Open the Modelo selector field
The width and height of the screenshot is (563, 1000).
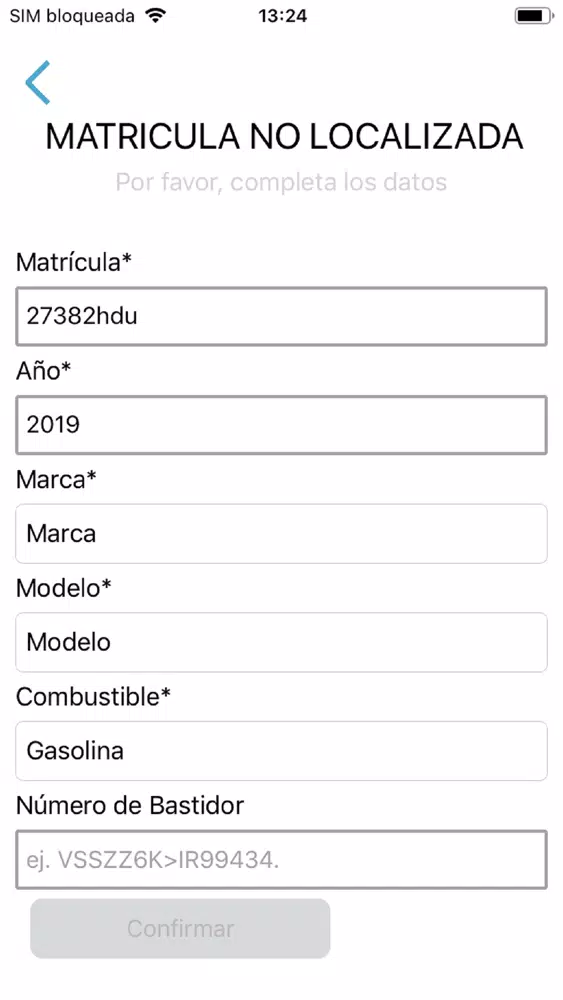281,642
